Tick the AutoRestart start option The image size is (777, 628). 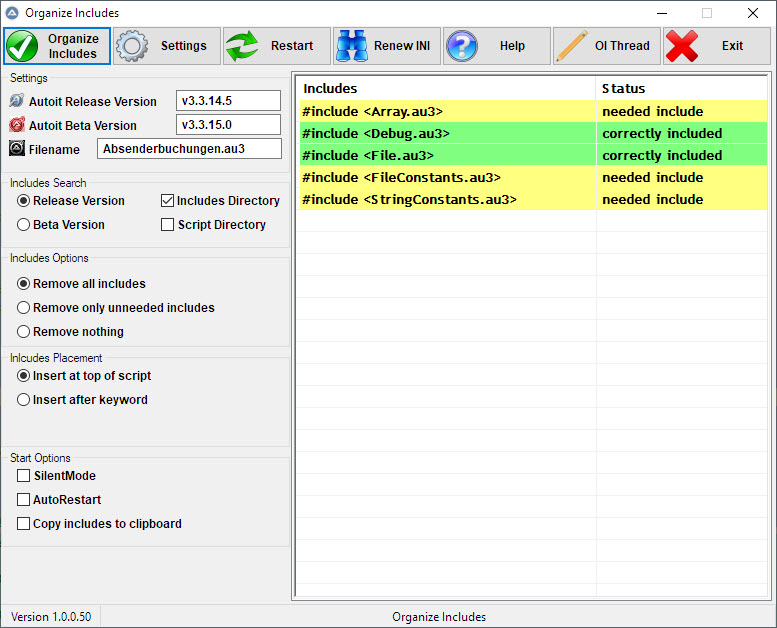[x=24, y=500]
